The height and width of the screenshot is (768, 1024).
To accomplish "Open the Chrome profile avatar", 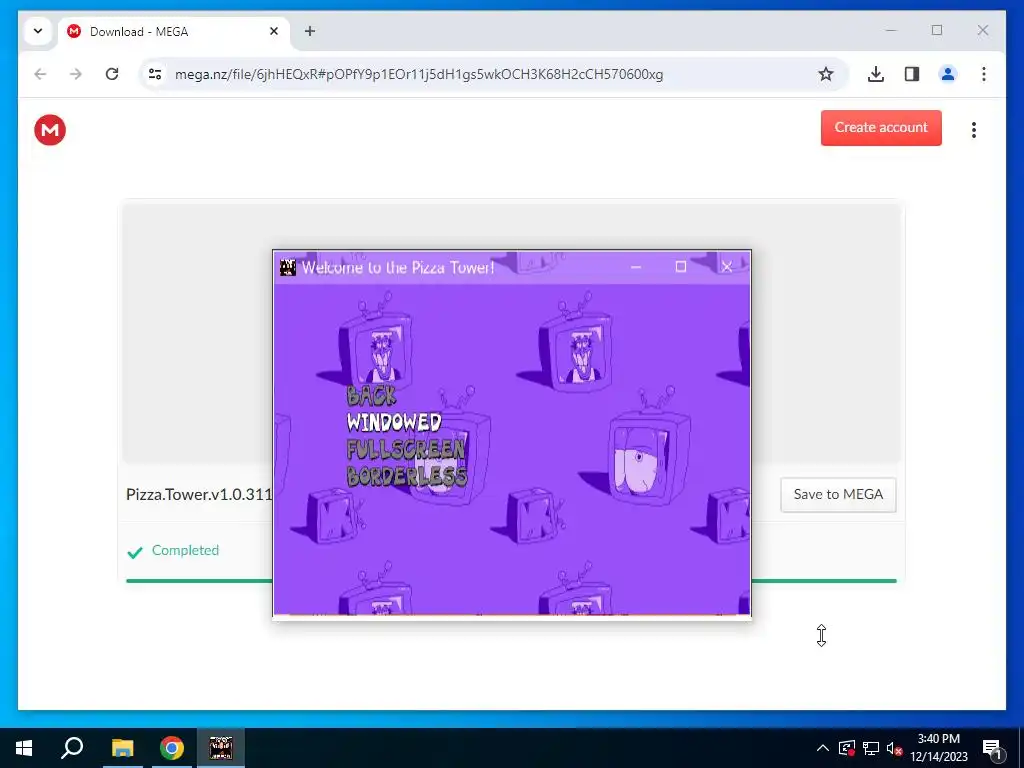I will click(x=948, y=74).
